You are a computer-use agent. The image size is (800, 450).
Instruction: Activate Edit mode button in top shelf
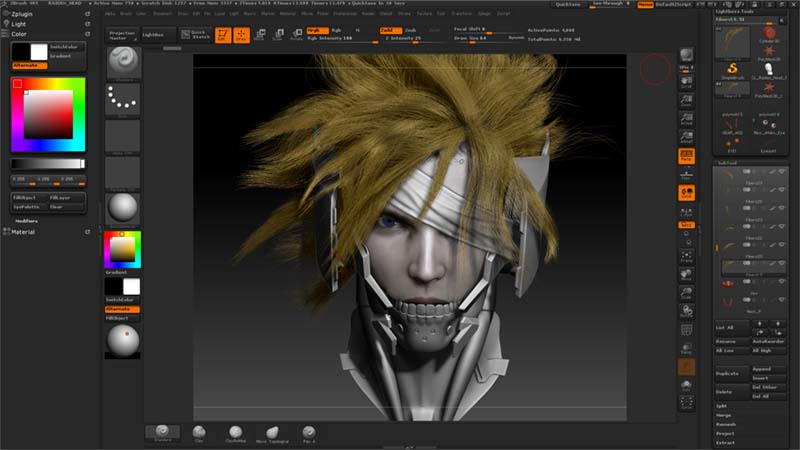tap(223, 35)
